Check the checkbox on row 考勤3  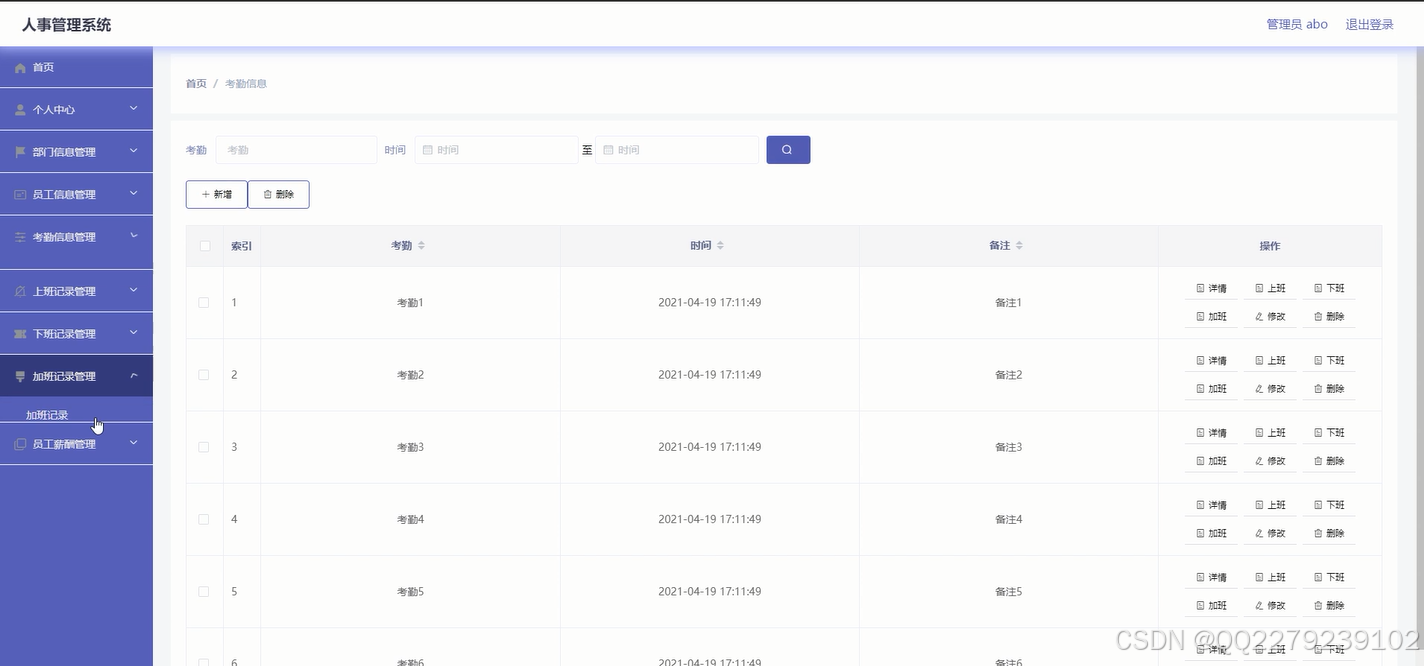coord(203,447)
